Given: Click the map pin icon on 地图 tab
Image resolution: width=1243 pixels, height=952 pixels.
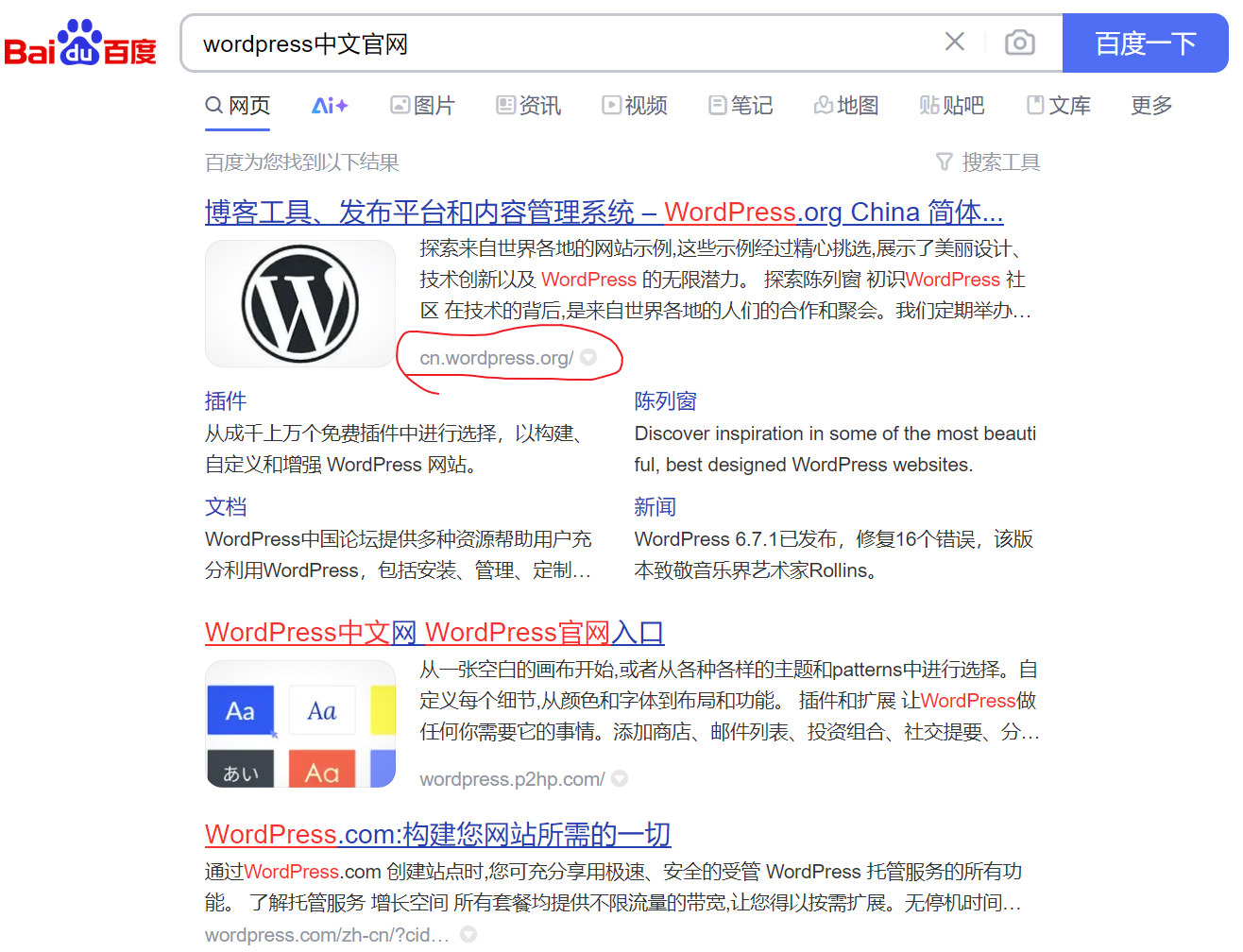Looking at the screenshot, I should (x=823, y=105).
